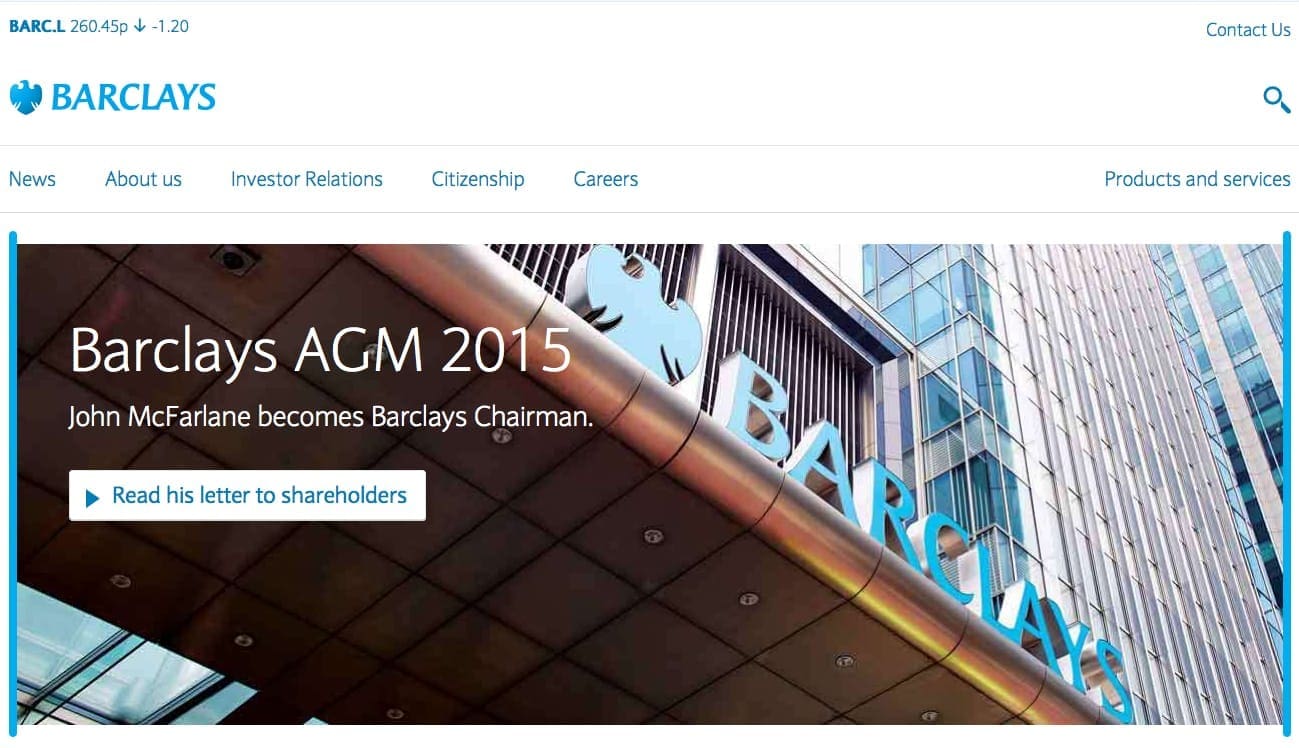The height and width of the screenshot is (748, 1299).
Task: Click the down arrow in stock ticker
Action: click(139, 27)
